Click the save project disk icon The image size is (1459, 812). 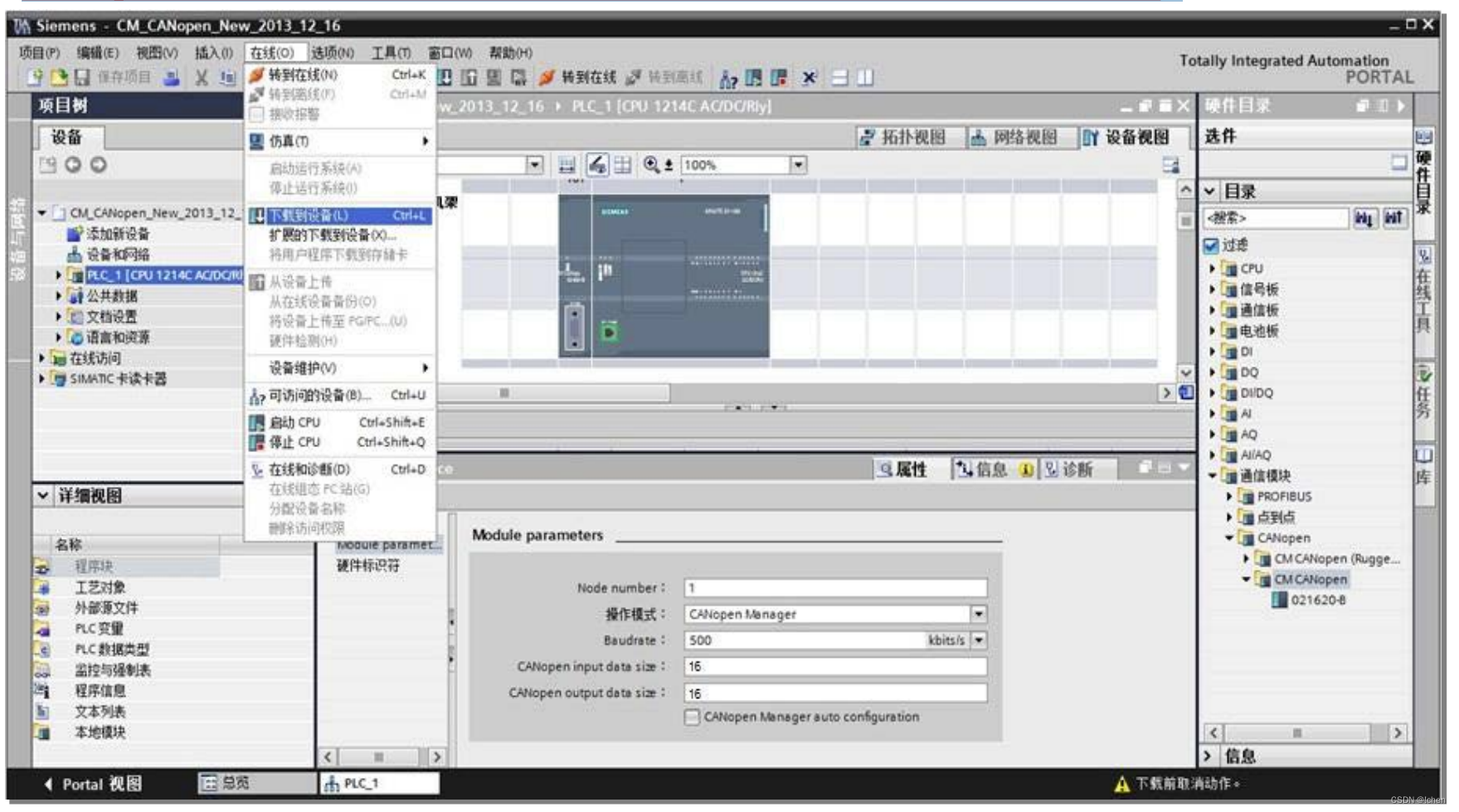click(x=82, y=78)
